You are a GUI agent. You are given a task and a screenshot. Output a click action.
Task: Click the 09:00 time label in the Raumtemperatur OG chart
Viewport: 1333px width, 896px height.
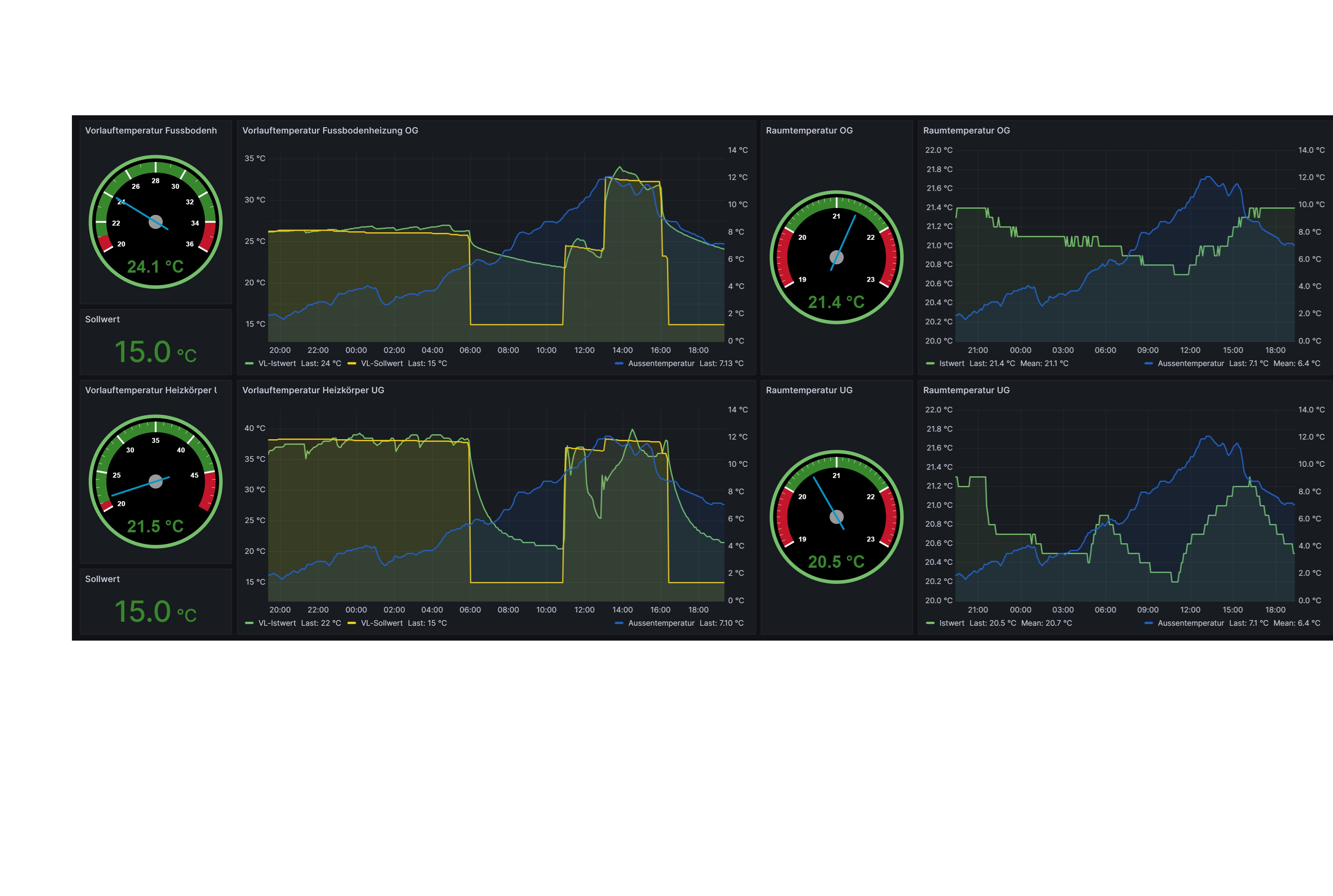[x=1147, y=350]
